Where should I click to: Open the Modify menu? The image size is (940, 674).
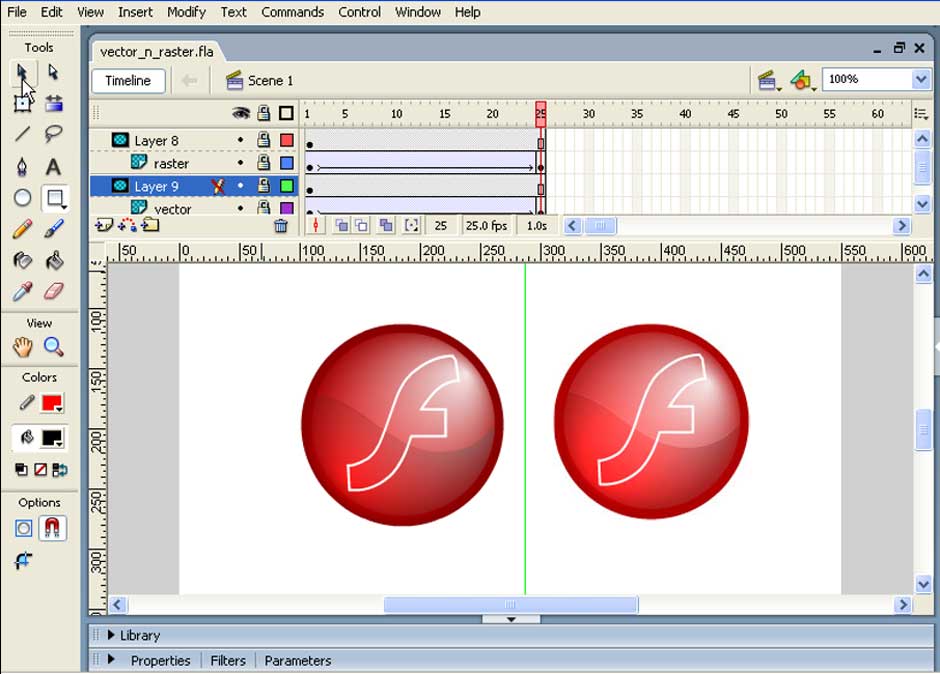186,12
